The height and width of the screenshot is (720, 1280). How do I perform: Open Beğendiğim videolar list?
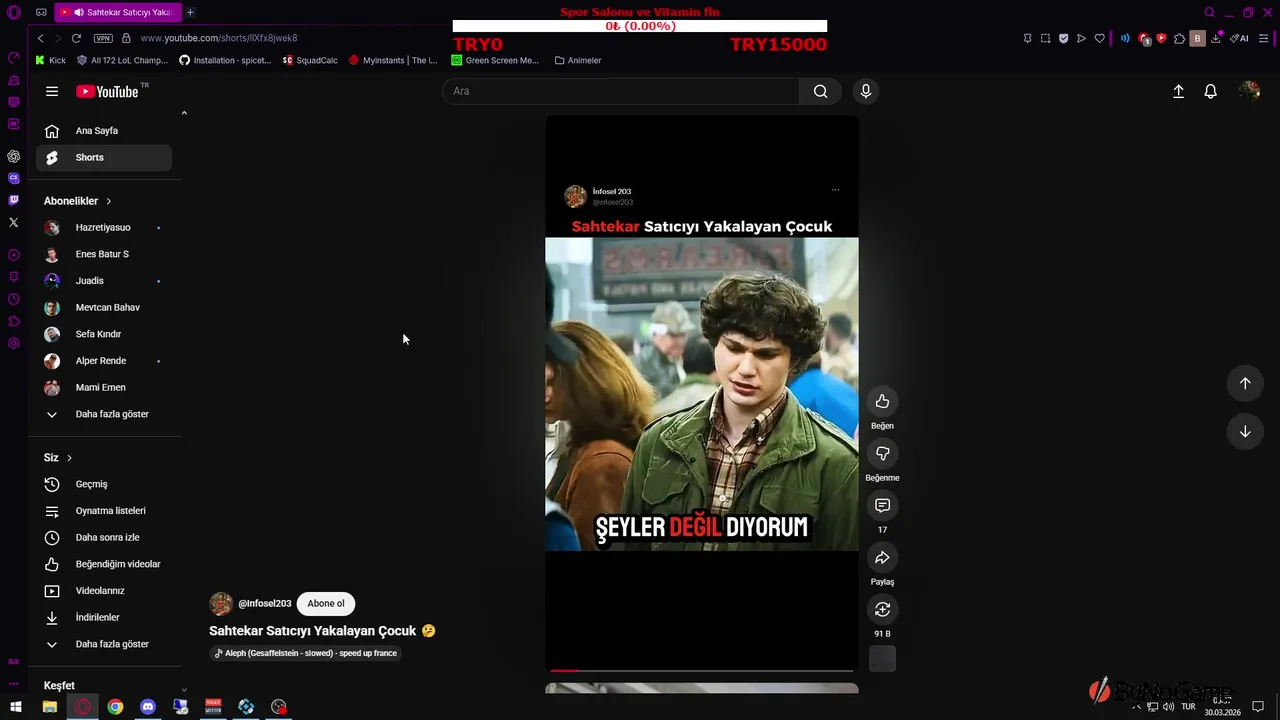pos(104,564)
